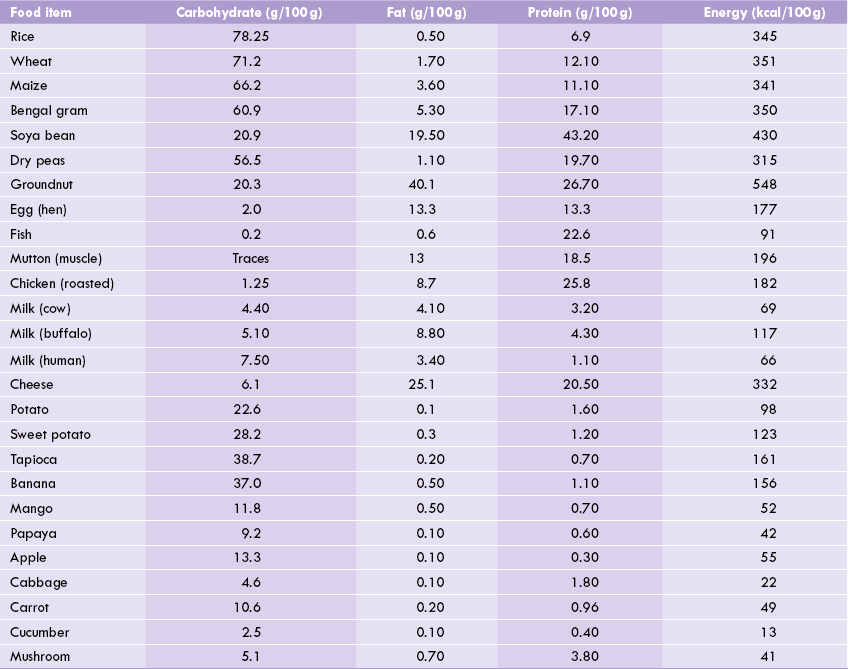Select Carrot protein value 0.96
Screen dimensions: 848x669
point(585,607)
